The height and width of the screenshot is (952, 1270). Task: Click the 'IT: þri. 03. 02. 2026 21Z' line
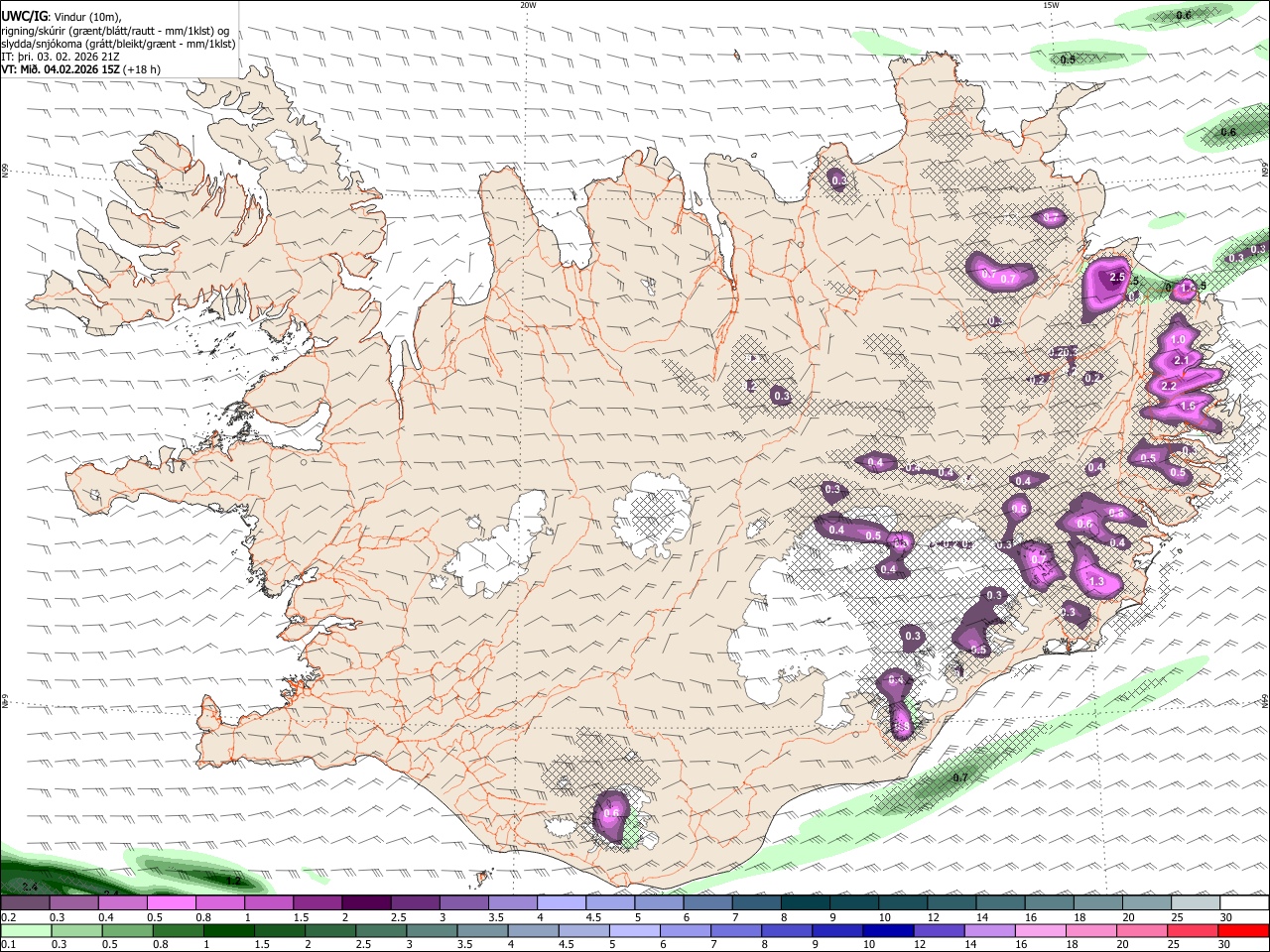[61, 57]
